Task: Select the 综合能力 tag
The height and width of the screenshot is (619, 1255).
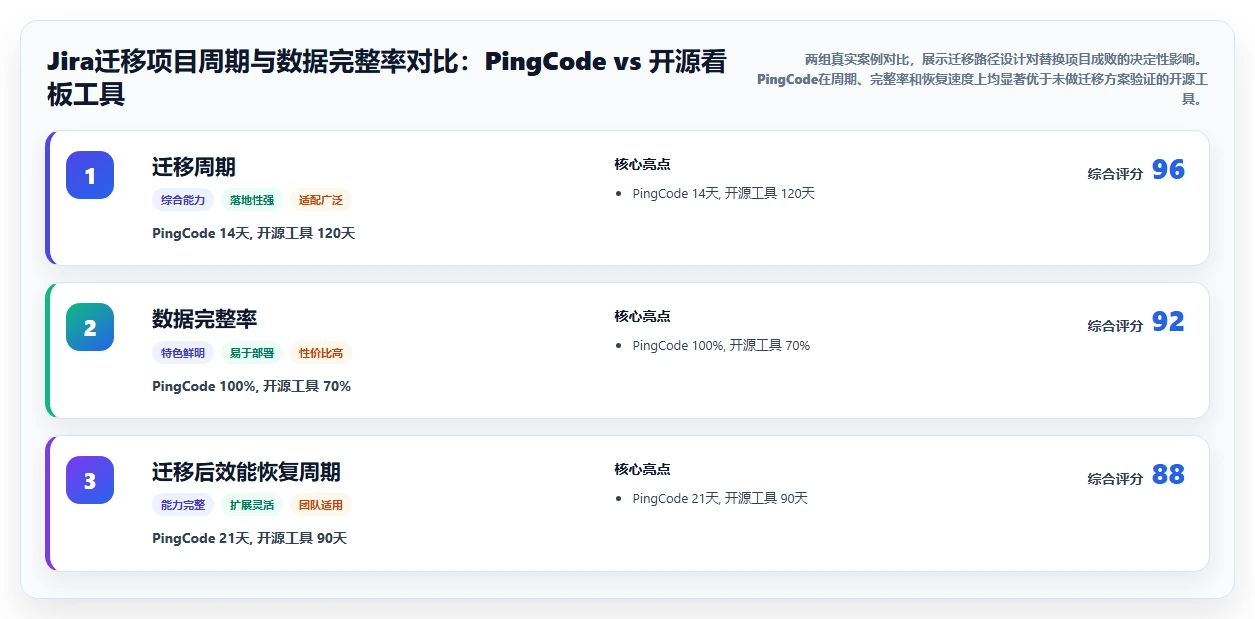Action: click(x=183, y=200)
